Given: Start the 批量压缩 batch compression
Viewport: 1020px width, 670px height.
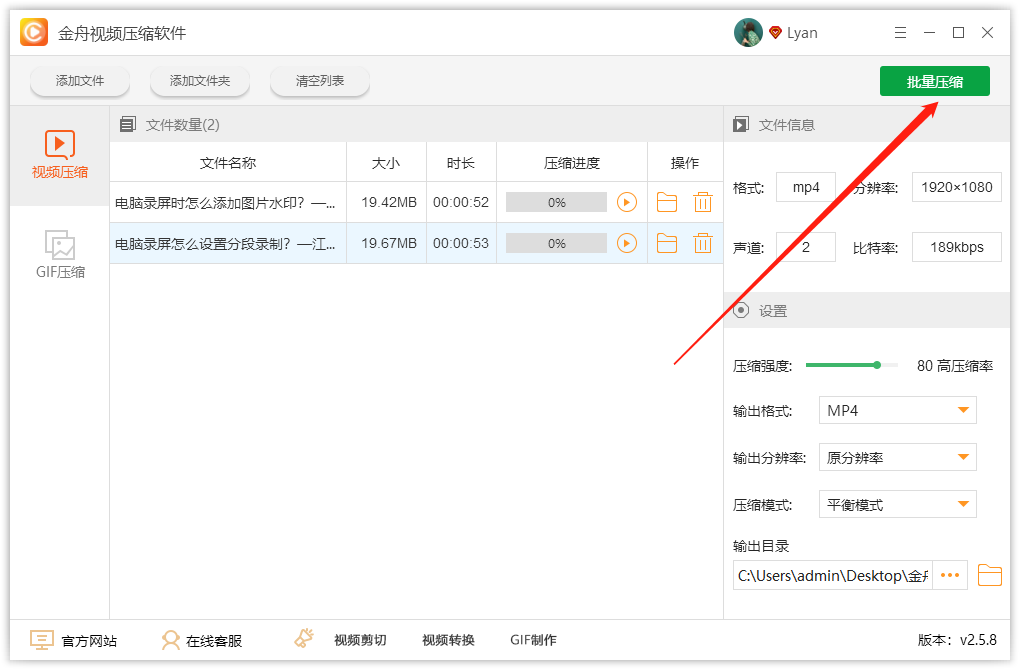Looking at the screenshot, I should tap(935, 81).
